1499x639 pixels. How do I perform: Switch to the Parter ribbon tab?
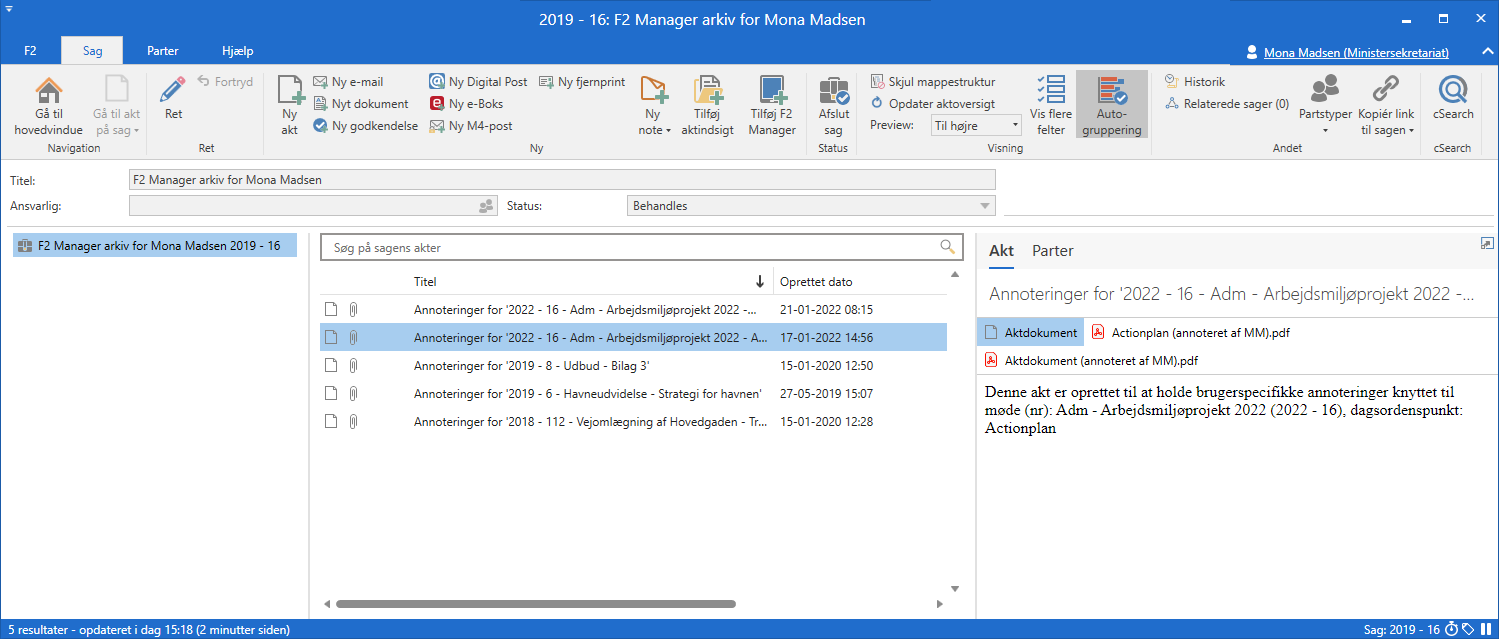click(162, 51)
